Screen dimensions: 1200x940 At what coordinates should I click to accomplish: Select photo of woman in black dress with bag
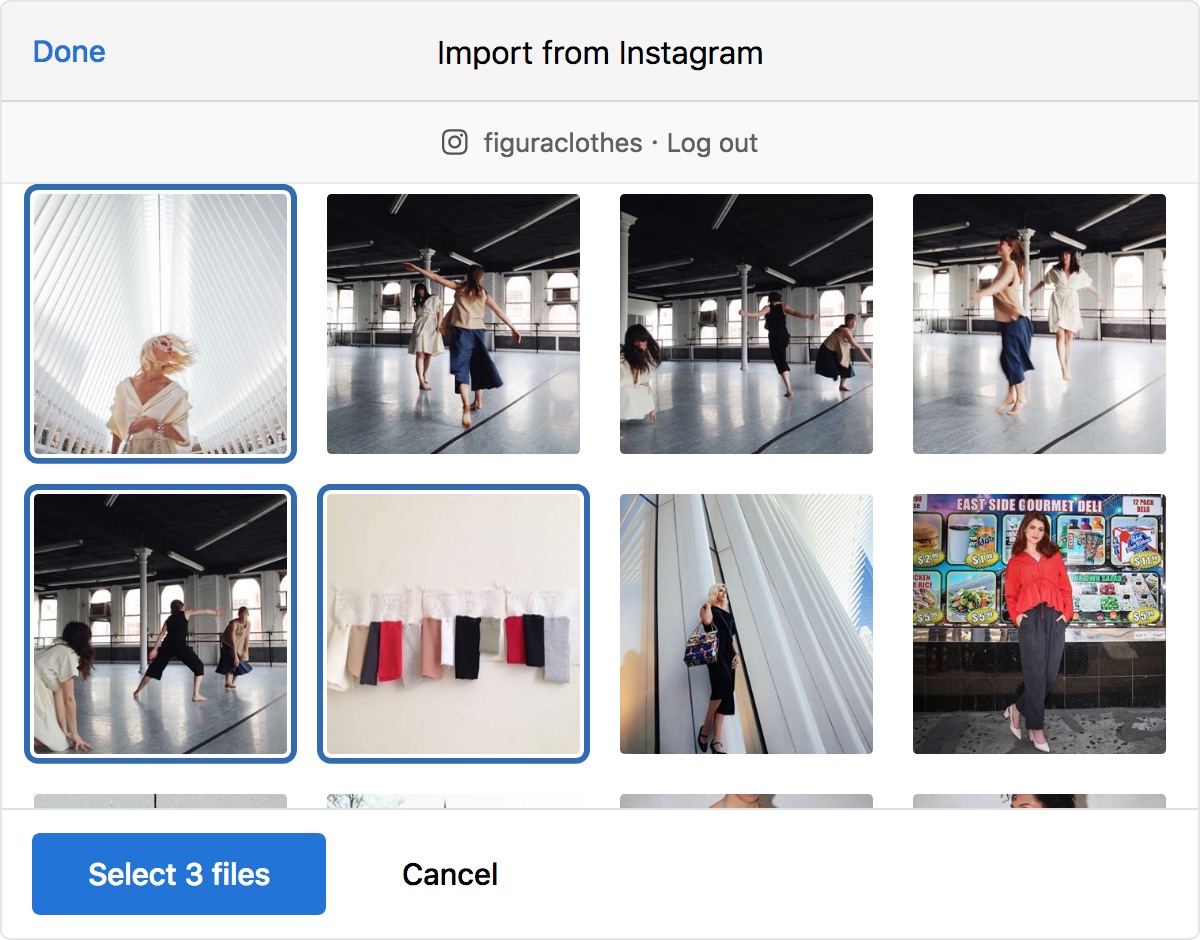pos(746,624)
